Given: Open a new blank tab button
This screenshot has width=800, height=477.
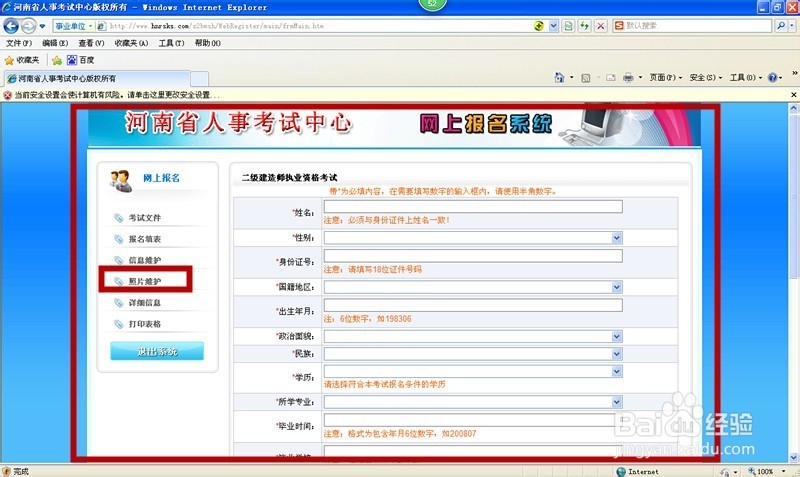Looking at the screenshot, I should 199,79.
